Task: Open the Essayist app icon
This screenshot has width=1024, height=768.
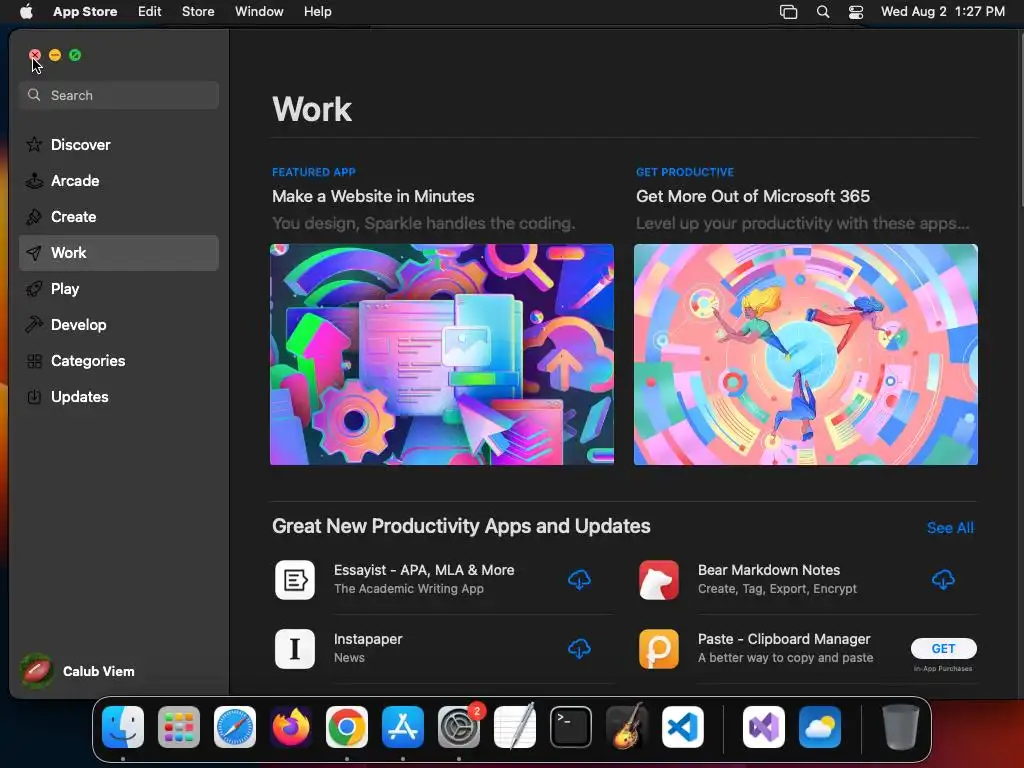Action: 295,580
